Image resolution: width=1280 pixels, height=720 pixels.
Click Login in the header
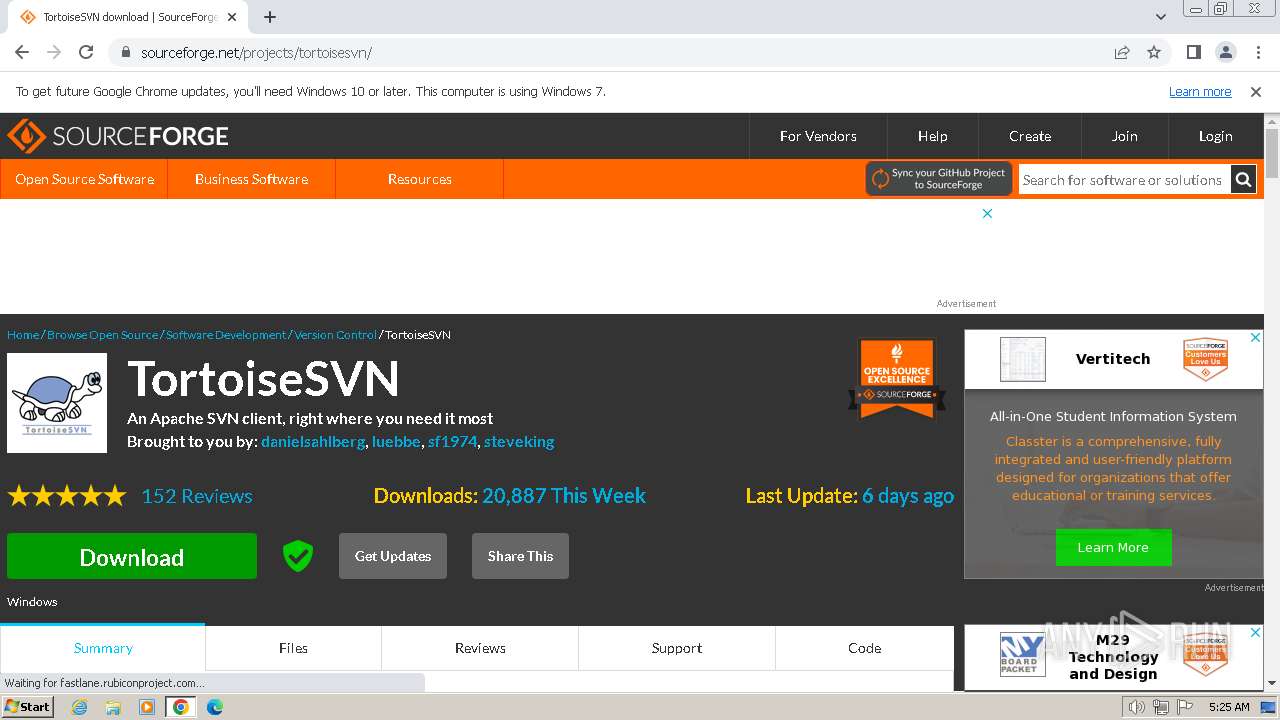[x=1215, y=136]
